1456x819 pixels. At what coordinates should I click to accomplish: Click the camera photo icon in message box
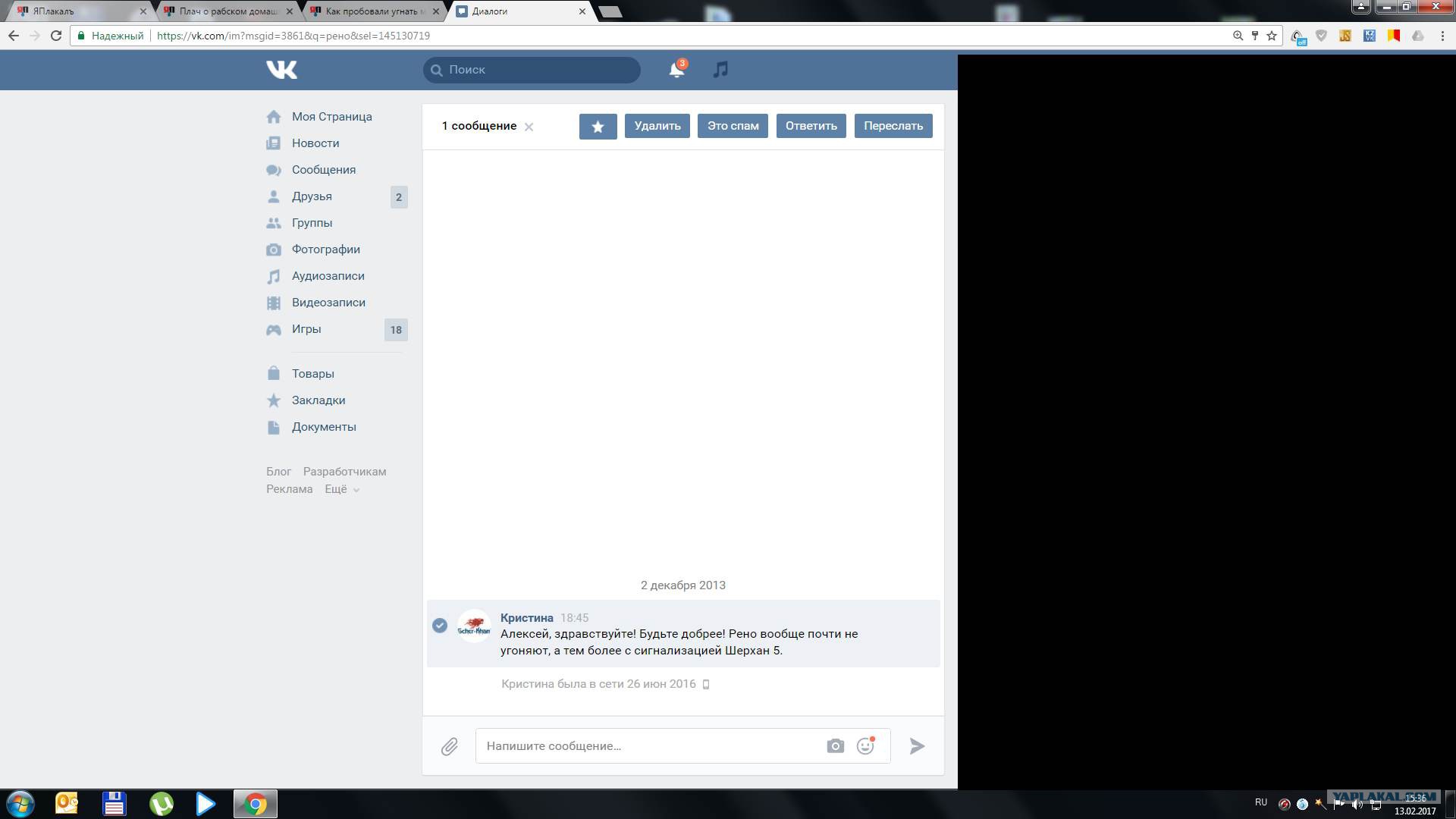(835, 746)
